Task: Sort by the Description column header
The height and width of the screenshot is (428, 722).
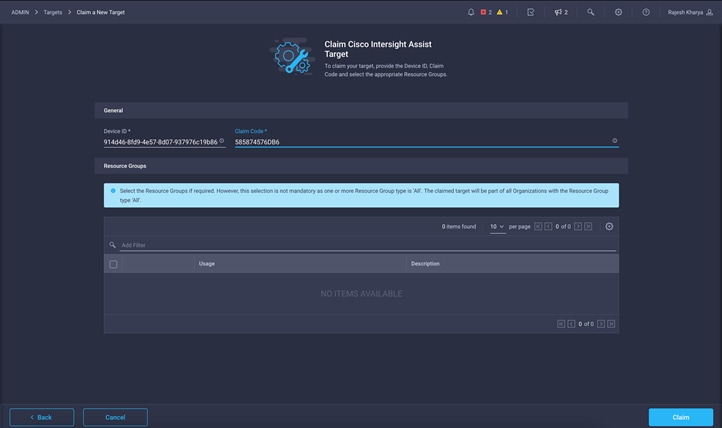Action: coord(425,264)
